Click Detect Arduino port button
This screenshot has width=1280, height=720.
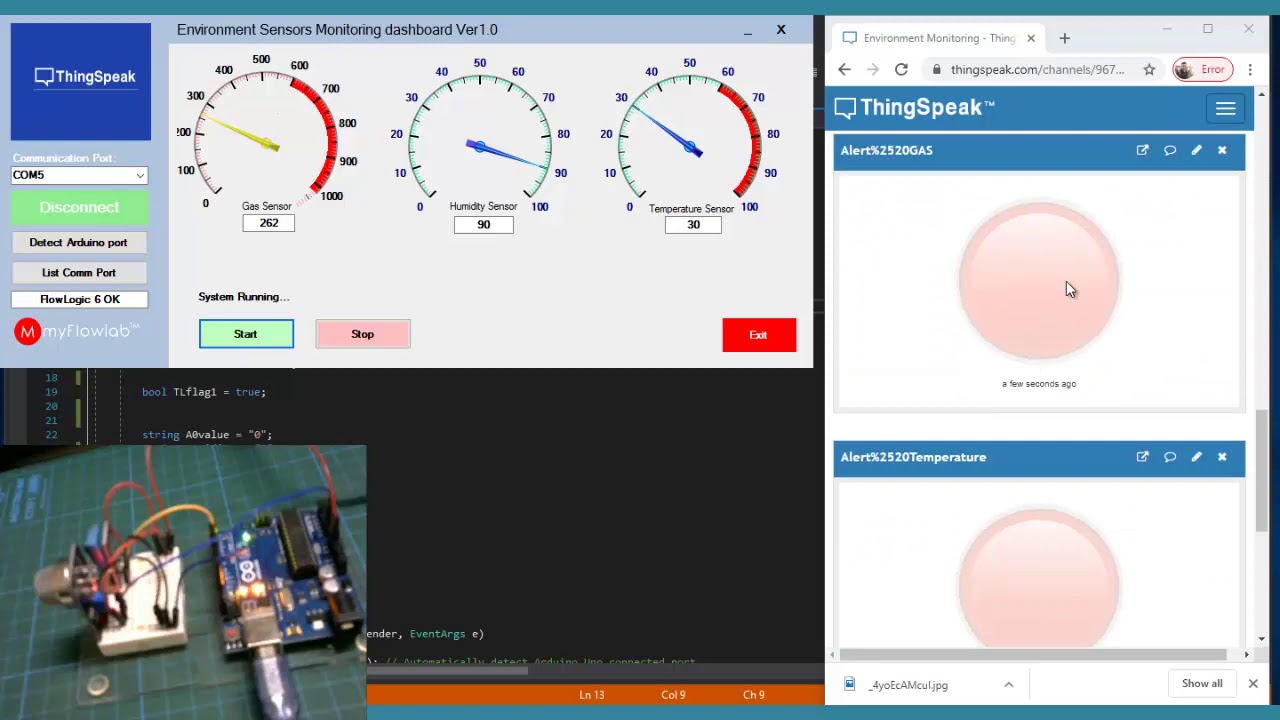click(x=79, y=242)
